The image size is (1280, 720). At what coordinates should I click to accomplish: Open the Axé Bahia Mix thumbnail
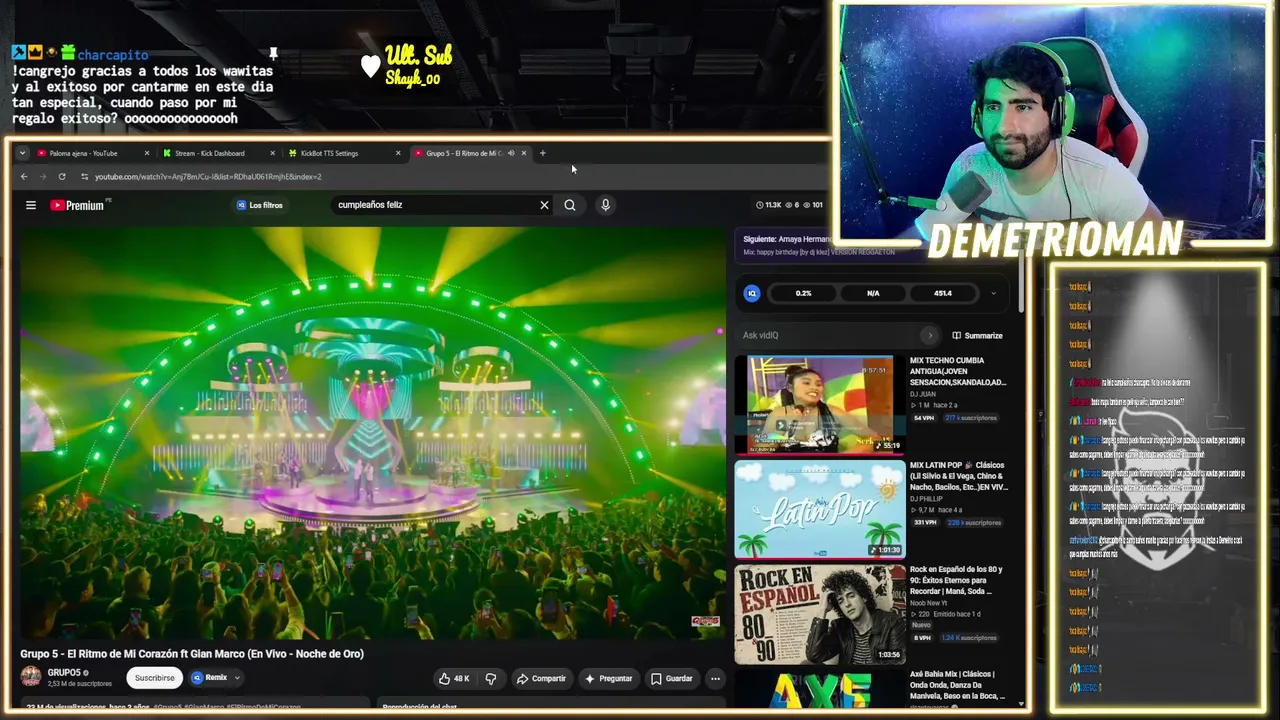[x=820, y=689]
